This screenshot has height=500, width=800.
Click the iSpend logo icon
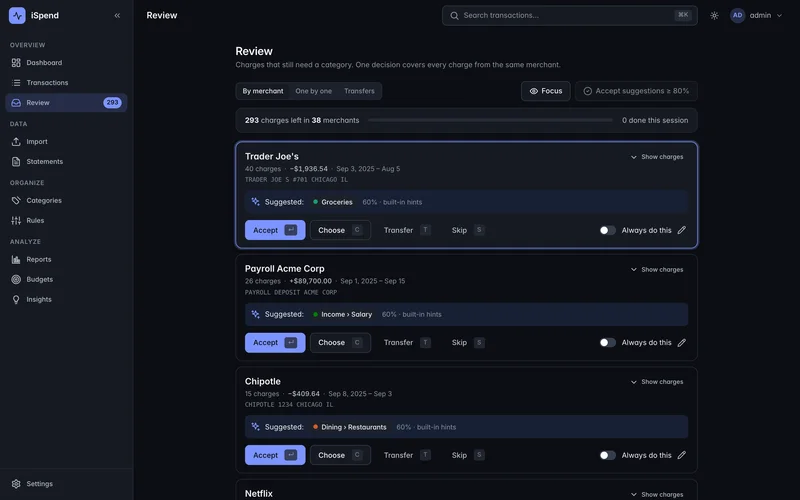[x=17, y=15]
